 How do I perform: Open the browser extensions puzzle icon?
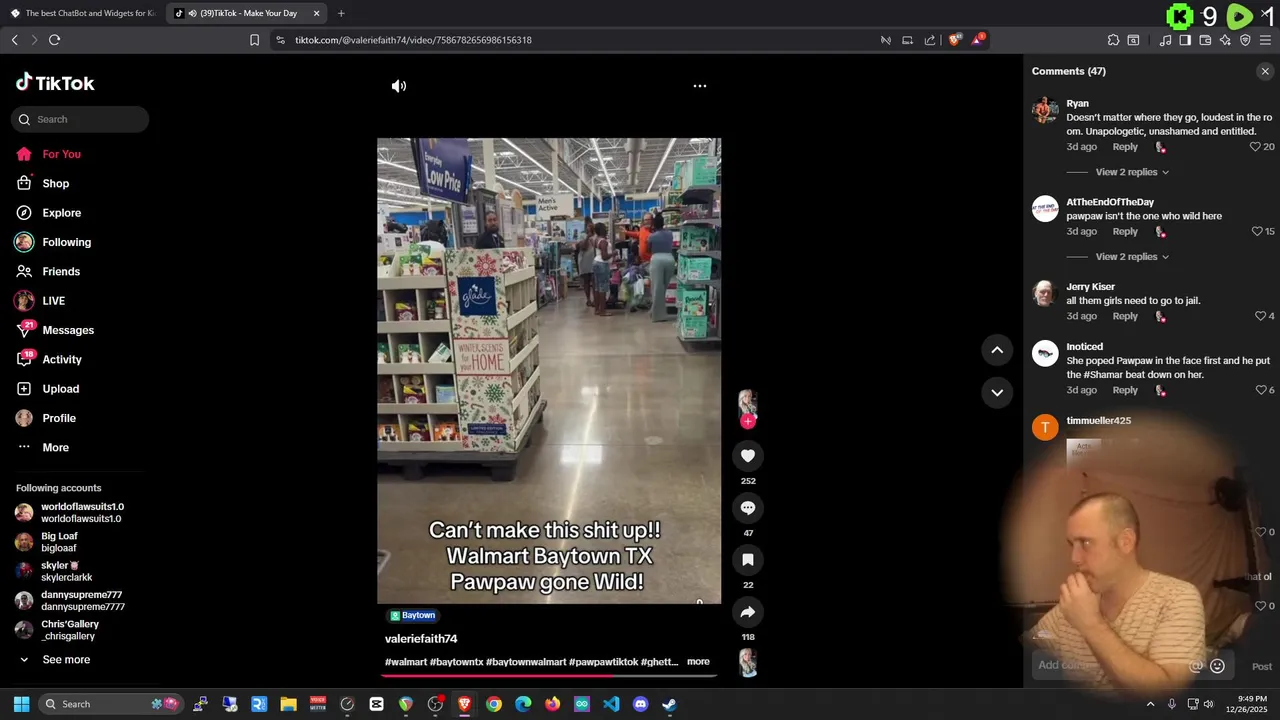(1113, 40)
